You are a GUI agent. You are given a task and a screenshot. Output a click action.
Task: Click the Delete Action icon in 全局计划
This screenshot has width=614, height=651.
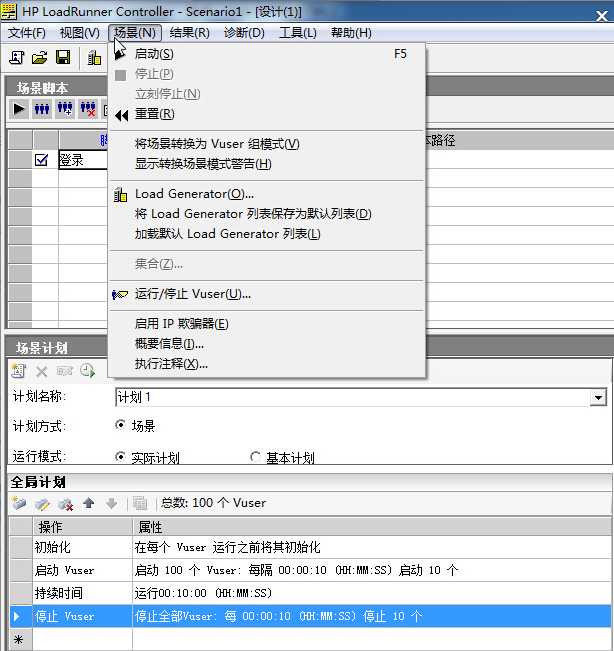pos(65,504)
